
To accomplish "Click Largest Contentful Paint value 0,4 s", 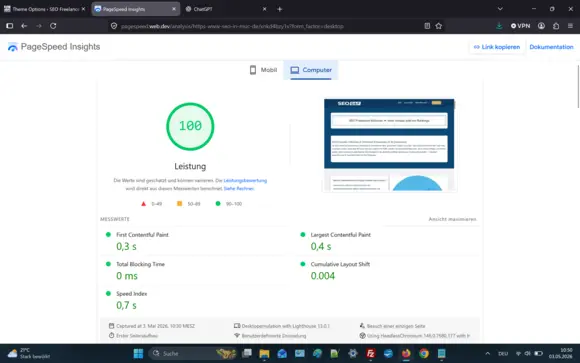I will [321, 246].
